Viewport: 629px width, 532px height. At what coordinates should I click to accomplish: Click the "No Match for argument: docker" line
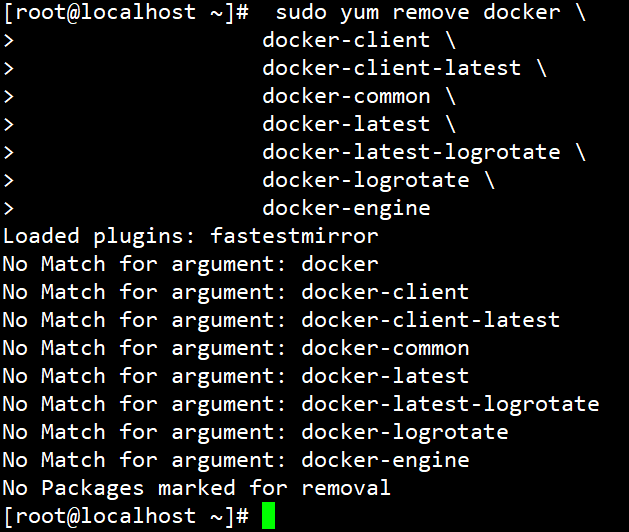point(190,265)
